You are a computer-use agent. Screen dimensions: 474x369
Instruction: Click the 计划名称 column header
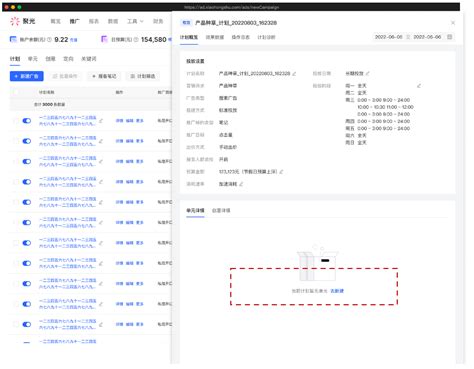(46, 92)
